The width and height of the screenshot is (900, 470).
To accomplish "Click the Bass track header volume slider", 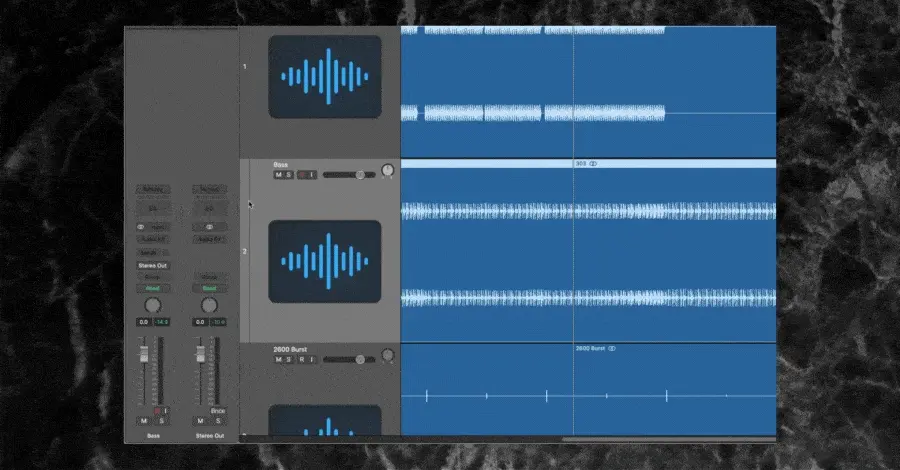I will pos(349,174).
